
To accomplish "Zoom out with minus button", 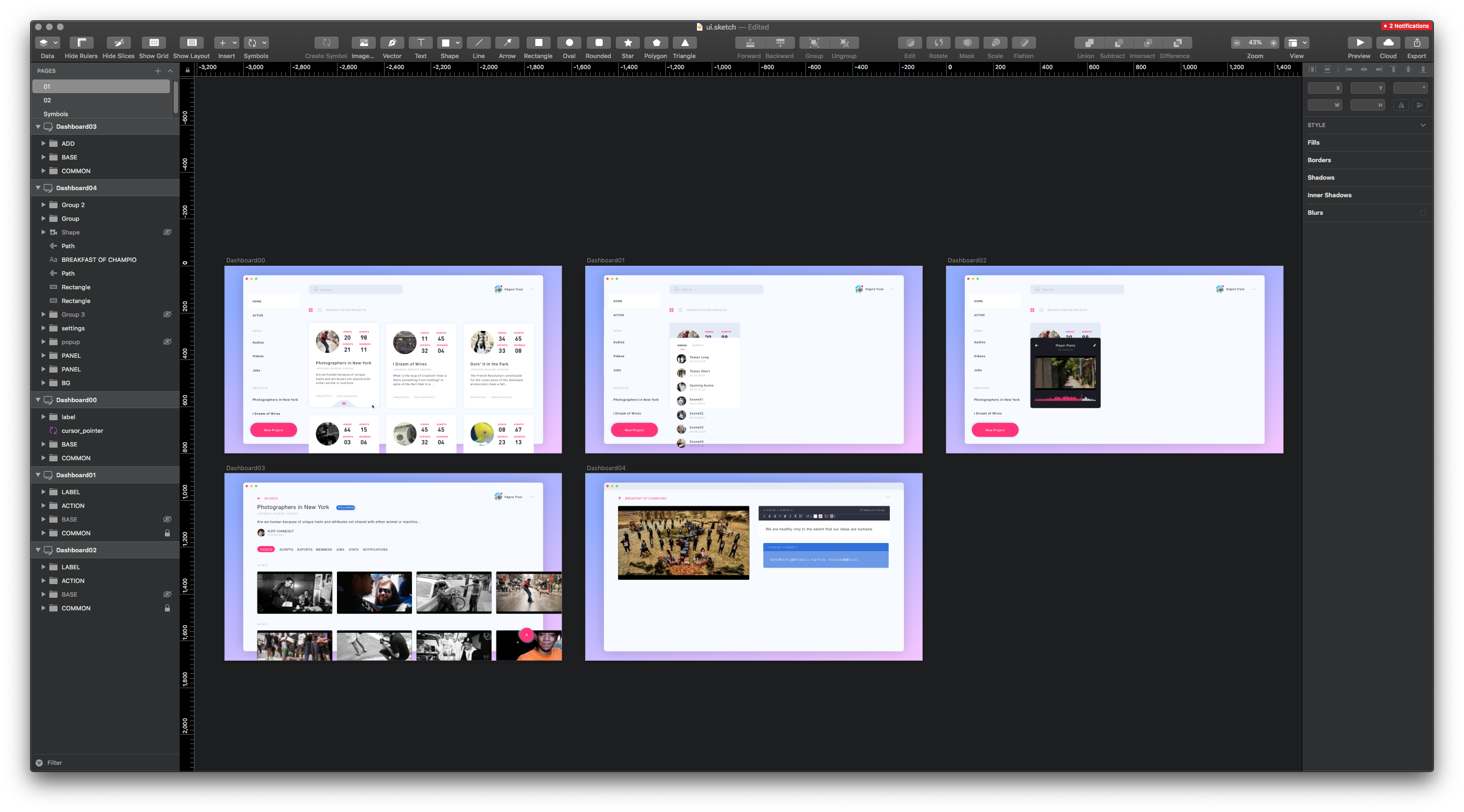I will 1237,43.
